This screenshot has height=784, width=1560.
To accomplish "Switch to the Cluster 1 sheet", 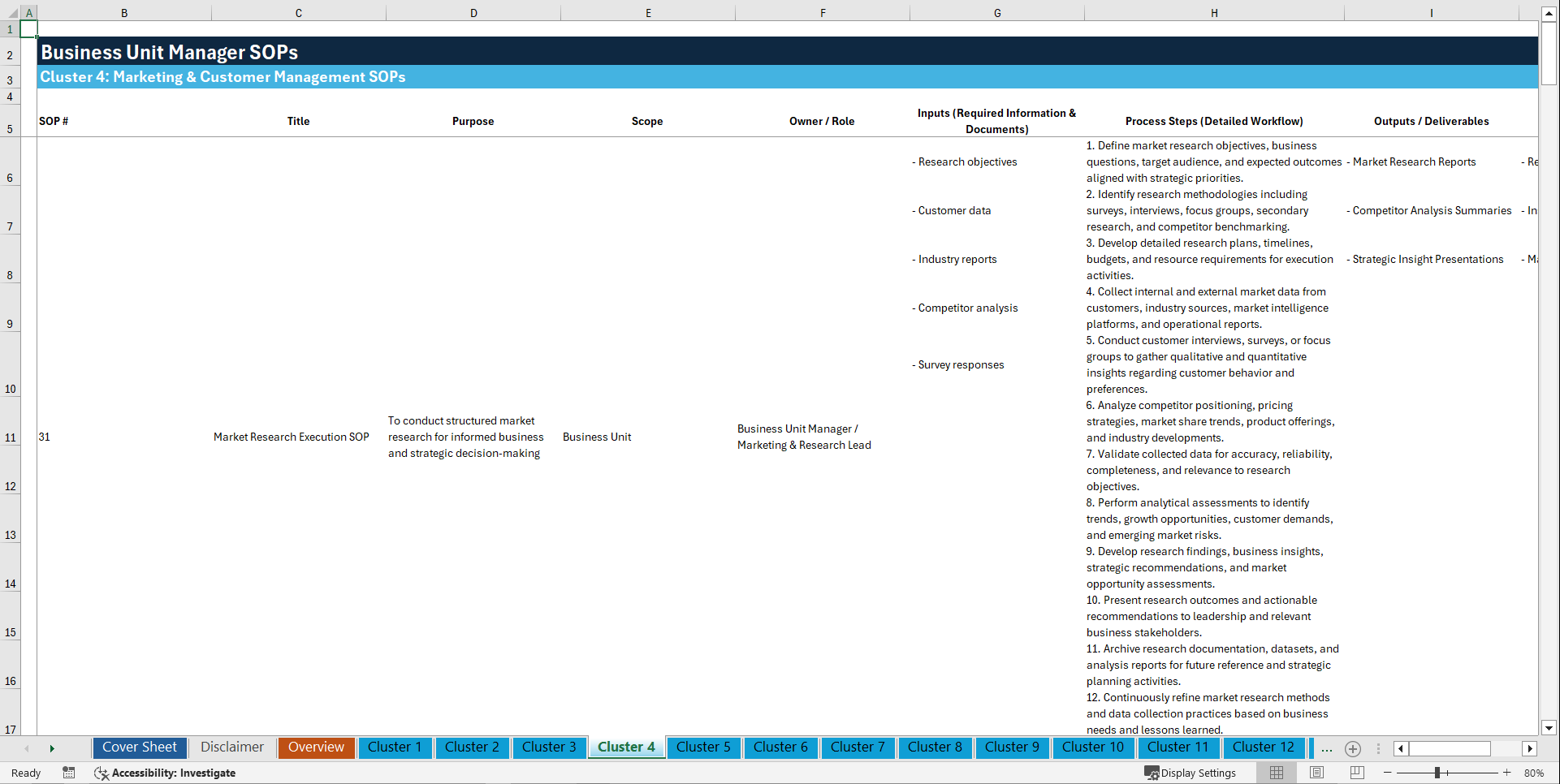I will (395, 747).
